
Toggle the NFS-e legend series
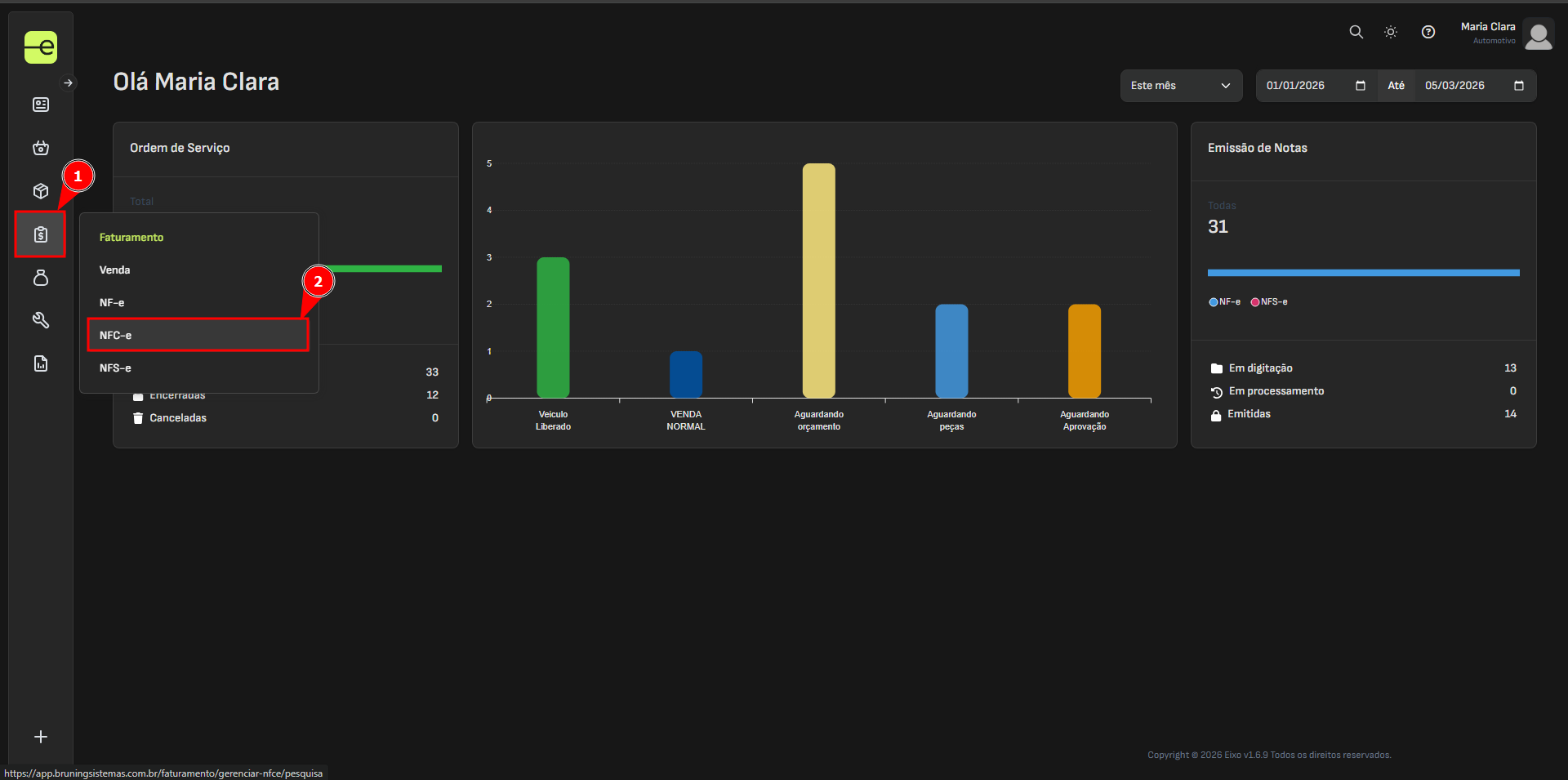pyautogui.click(x=1269, y=302)
